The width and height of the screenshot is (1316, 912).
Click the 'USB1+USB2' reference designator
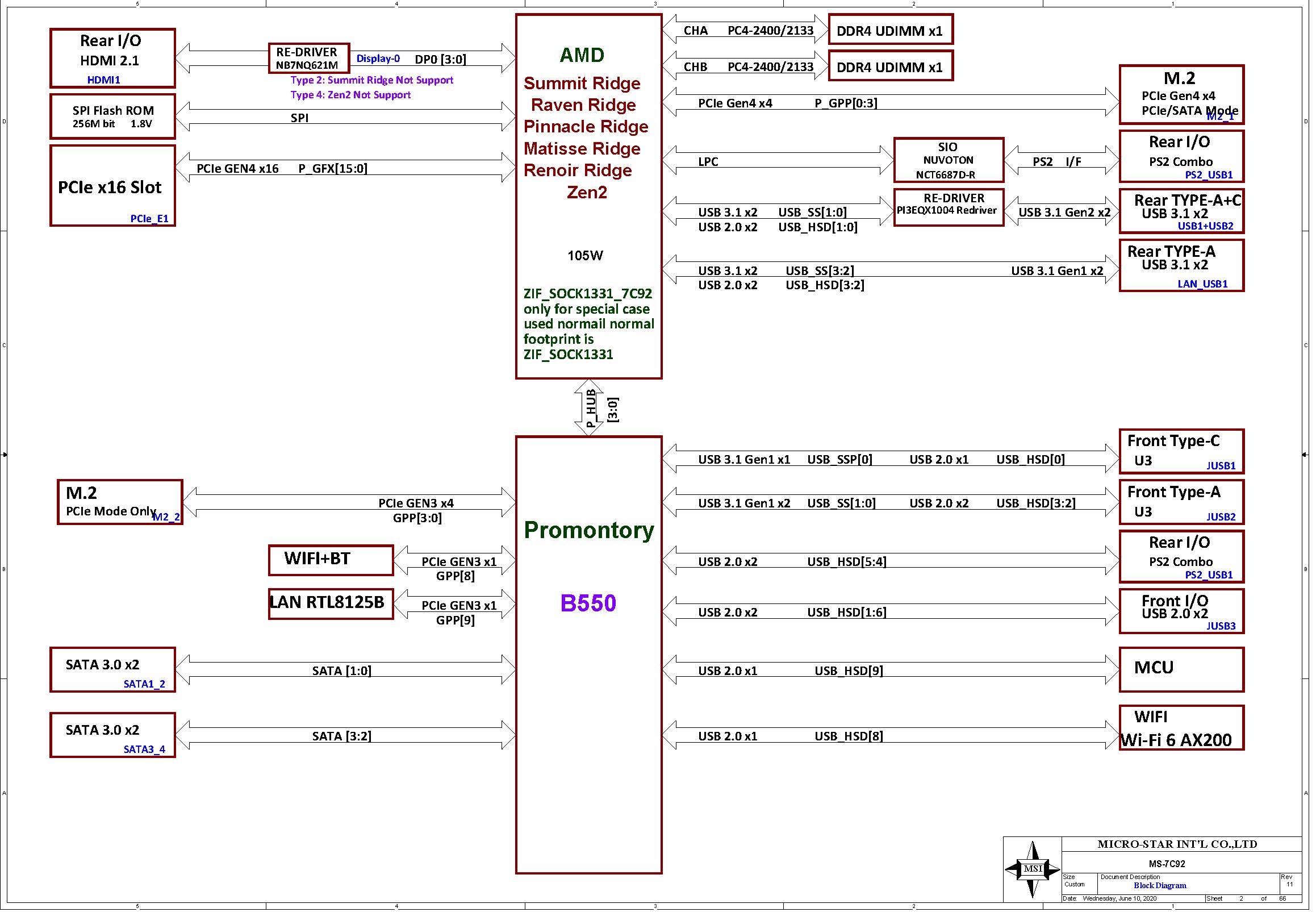point(1206,226)
